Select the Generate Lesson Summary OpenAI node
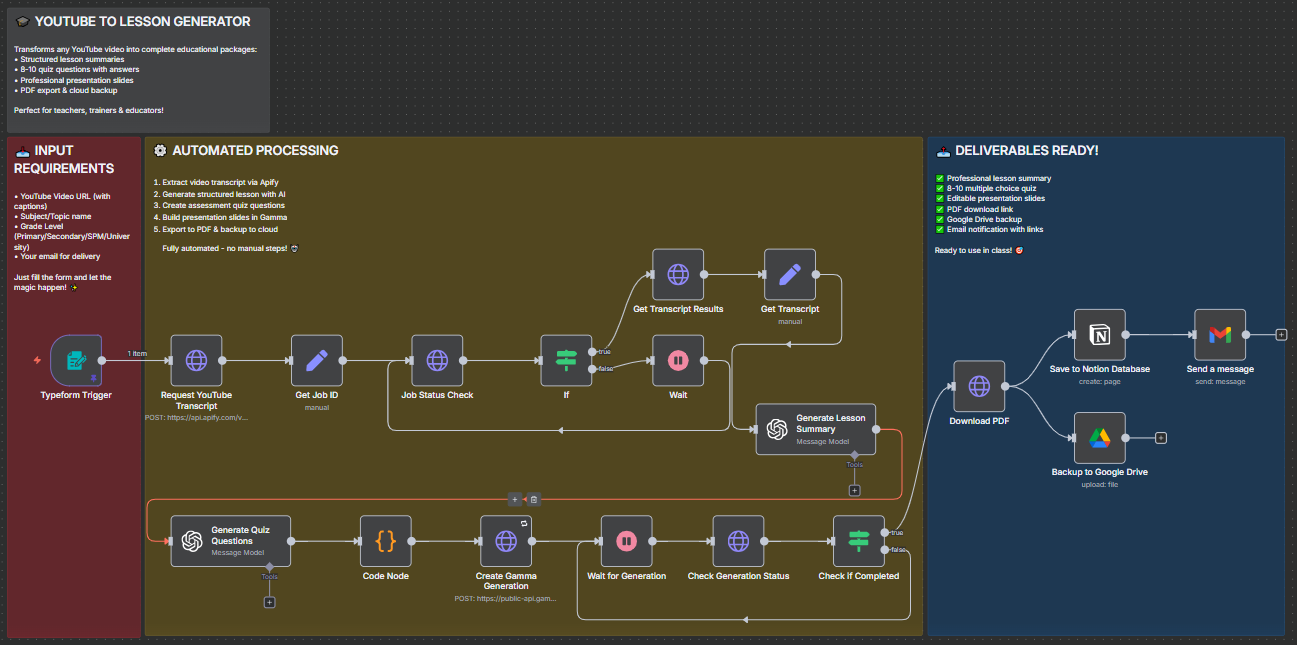Screen dimensions: 1297x645 [816, 429]
